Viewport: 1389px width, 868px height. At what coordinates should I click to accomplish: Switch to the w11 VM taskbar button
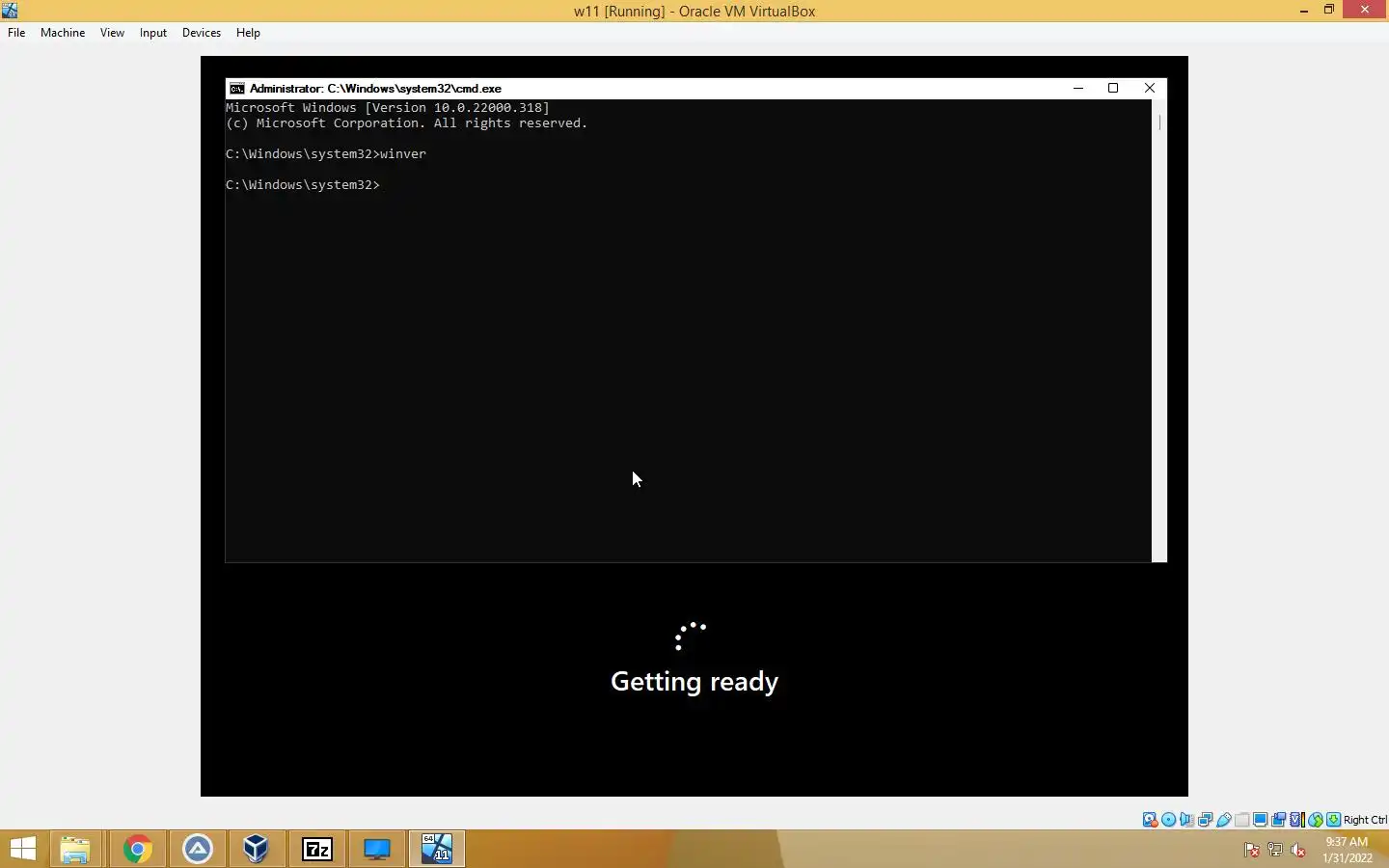point(437,849)
